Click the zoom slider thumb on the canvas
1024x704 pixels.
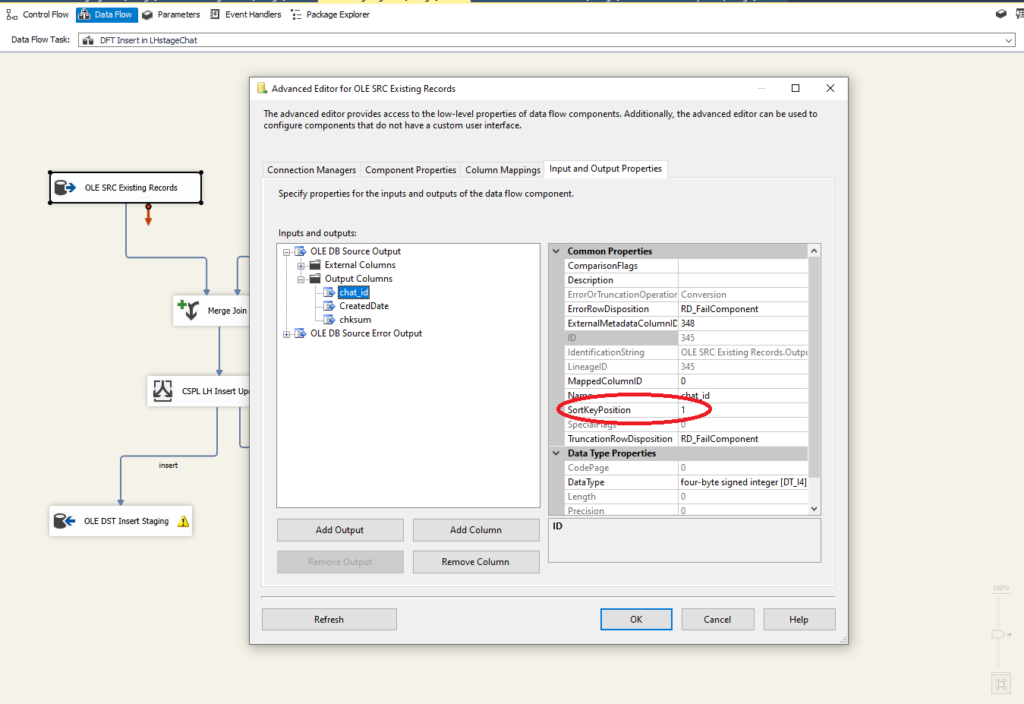pos(999,634)
